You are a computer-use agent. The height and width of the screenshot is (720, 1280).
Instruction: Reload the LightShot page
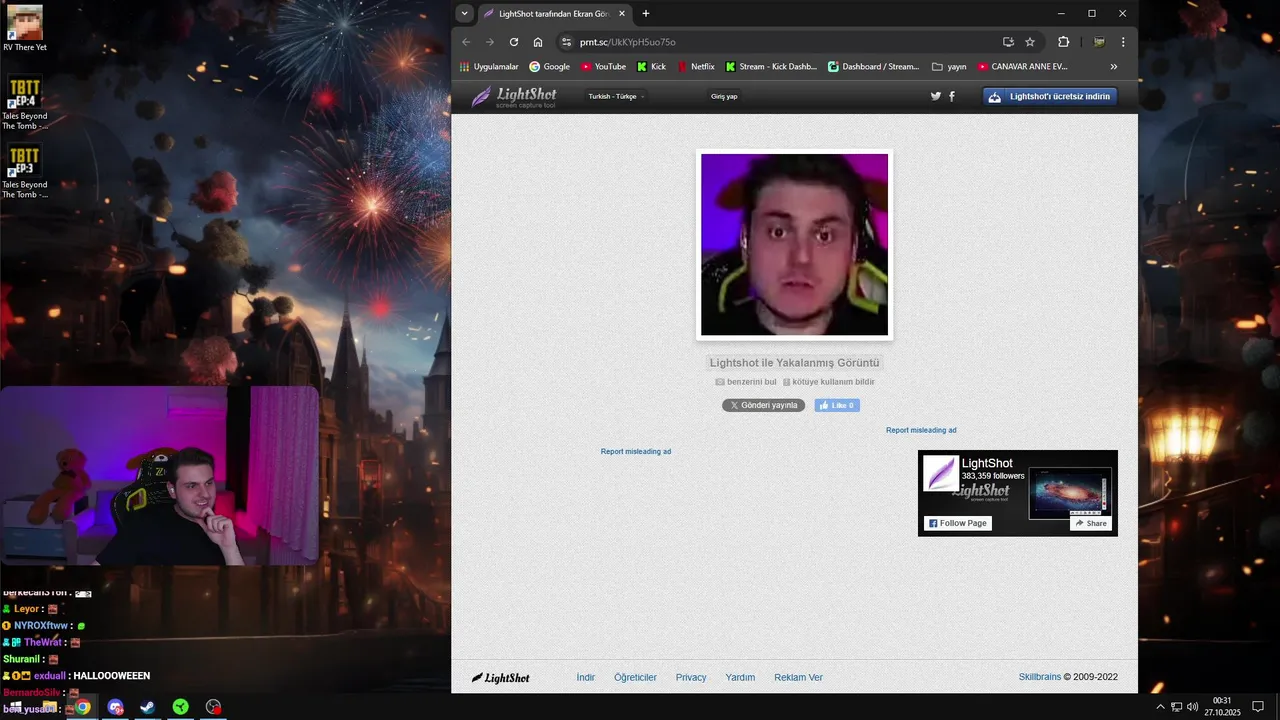(x=514, y=42)
